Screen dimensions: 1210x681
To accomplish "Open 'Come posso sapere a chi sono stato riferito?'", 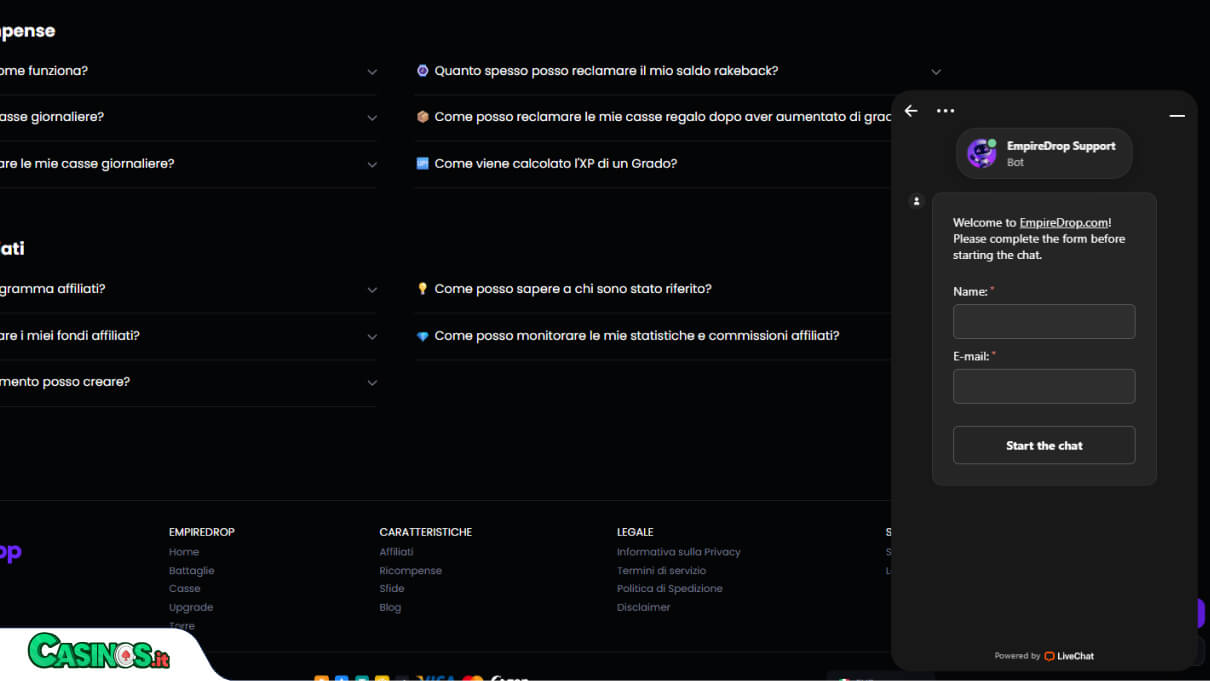I will [573, 289].
